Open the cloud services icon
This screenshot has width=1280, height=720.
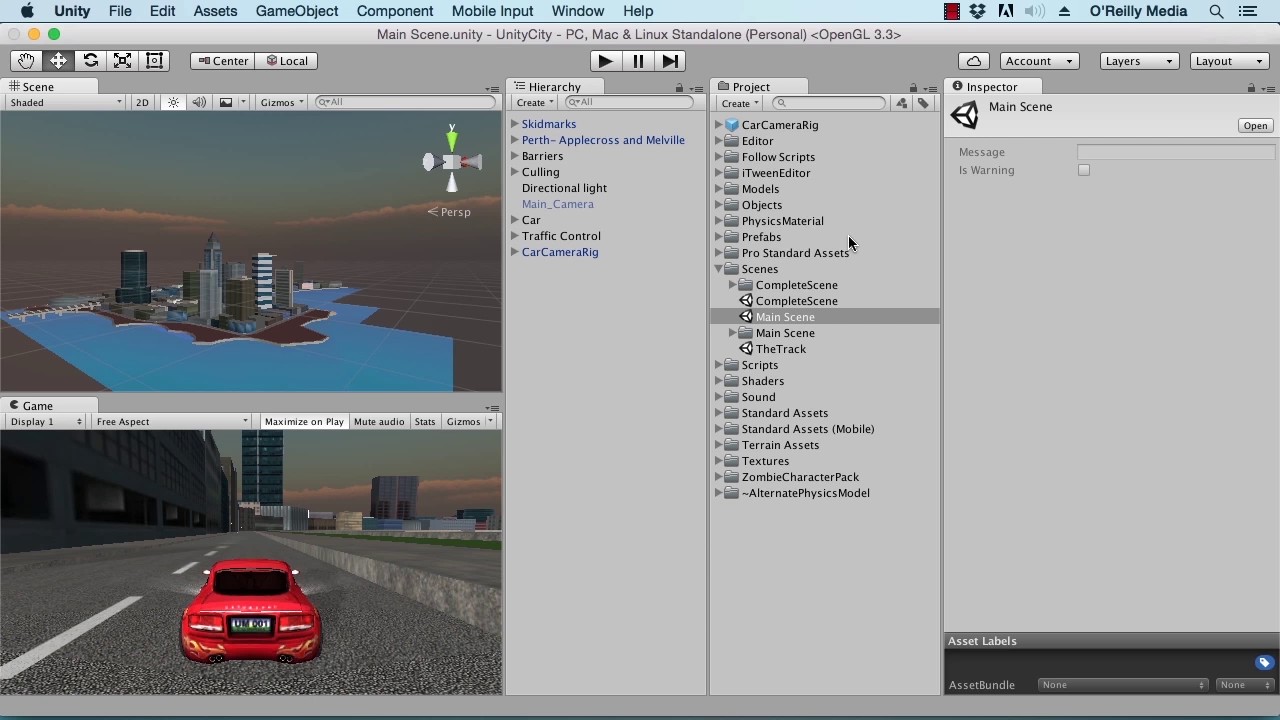[x=974, y=61]
